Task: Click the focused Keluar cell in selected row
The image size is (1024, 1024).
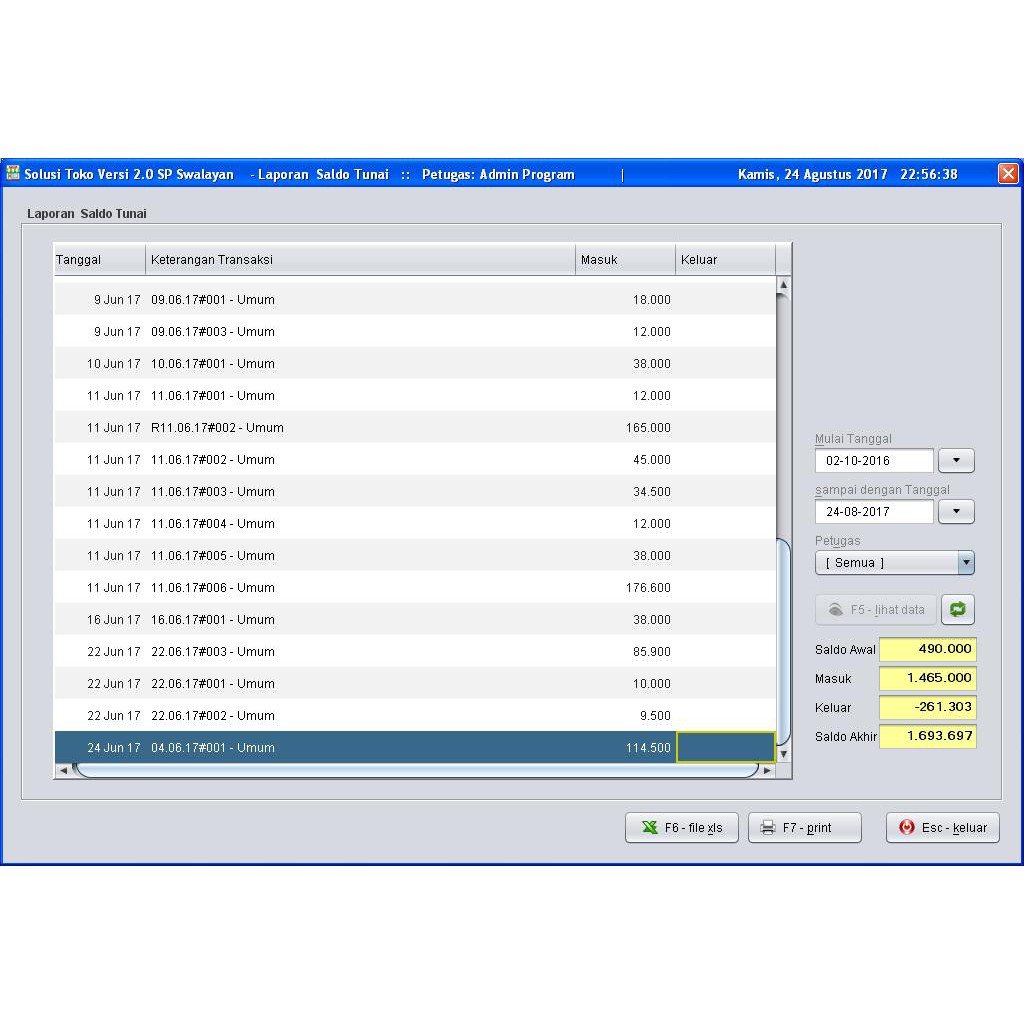Action: [725, 747]
